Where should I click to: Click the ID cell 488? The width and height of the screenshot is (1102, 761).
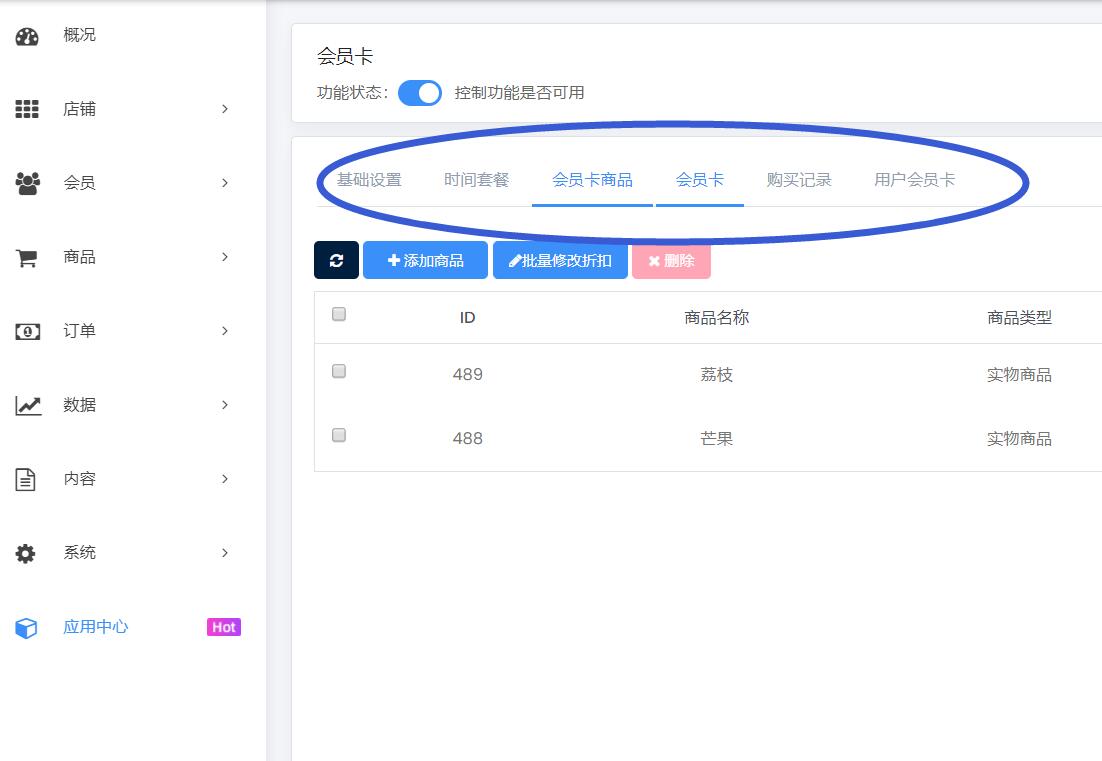(x=467, y=438)
